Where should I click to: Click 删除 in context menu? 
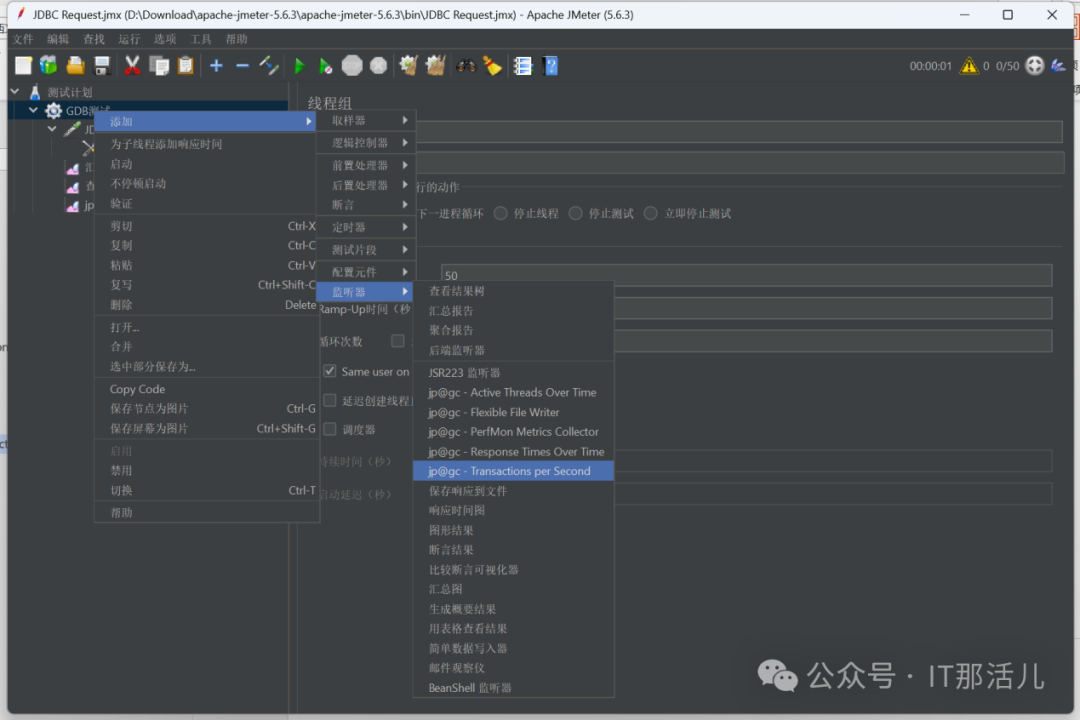click(206, 305)
